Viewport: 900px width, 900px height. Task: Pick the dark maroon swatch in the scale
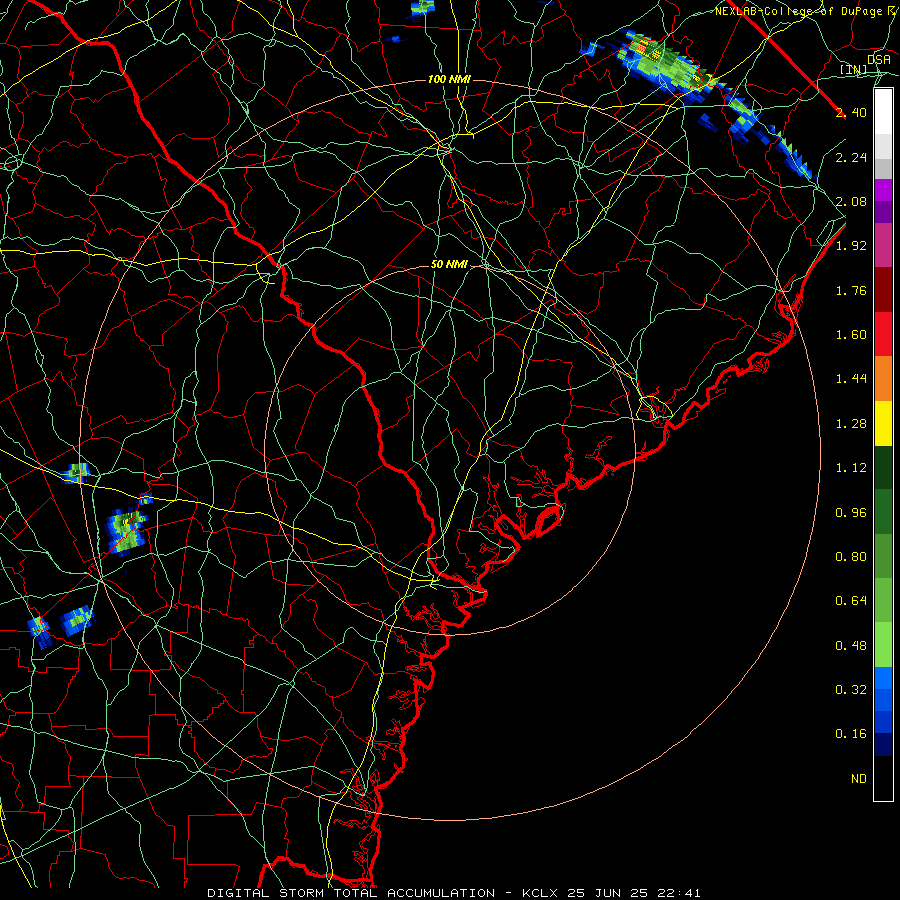coord(883,290)
